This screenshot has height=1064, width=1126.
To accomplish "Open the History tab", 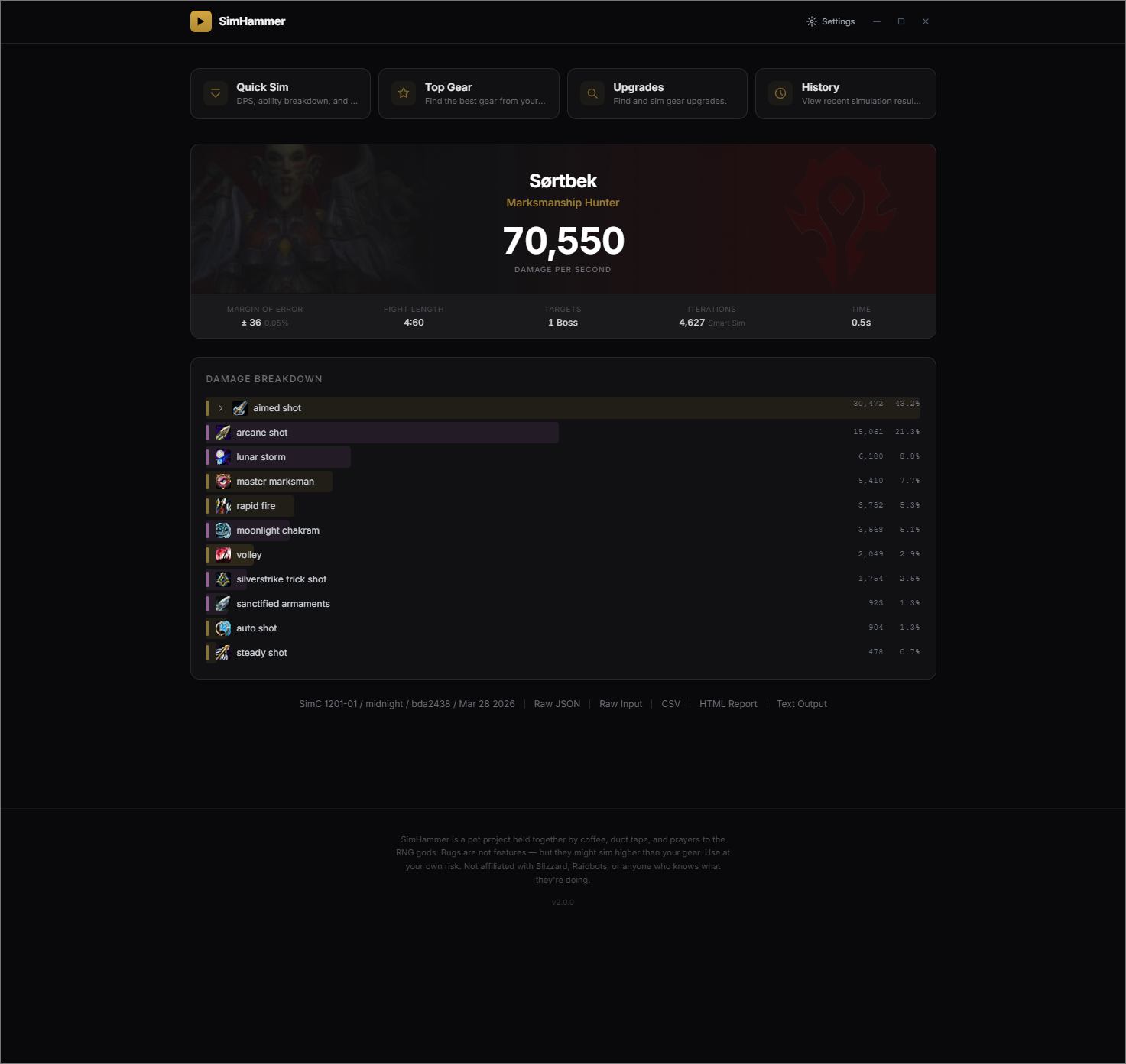I will (x=845, y=94).
